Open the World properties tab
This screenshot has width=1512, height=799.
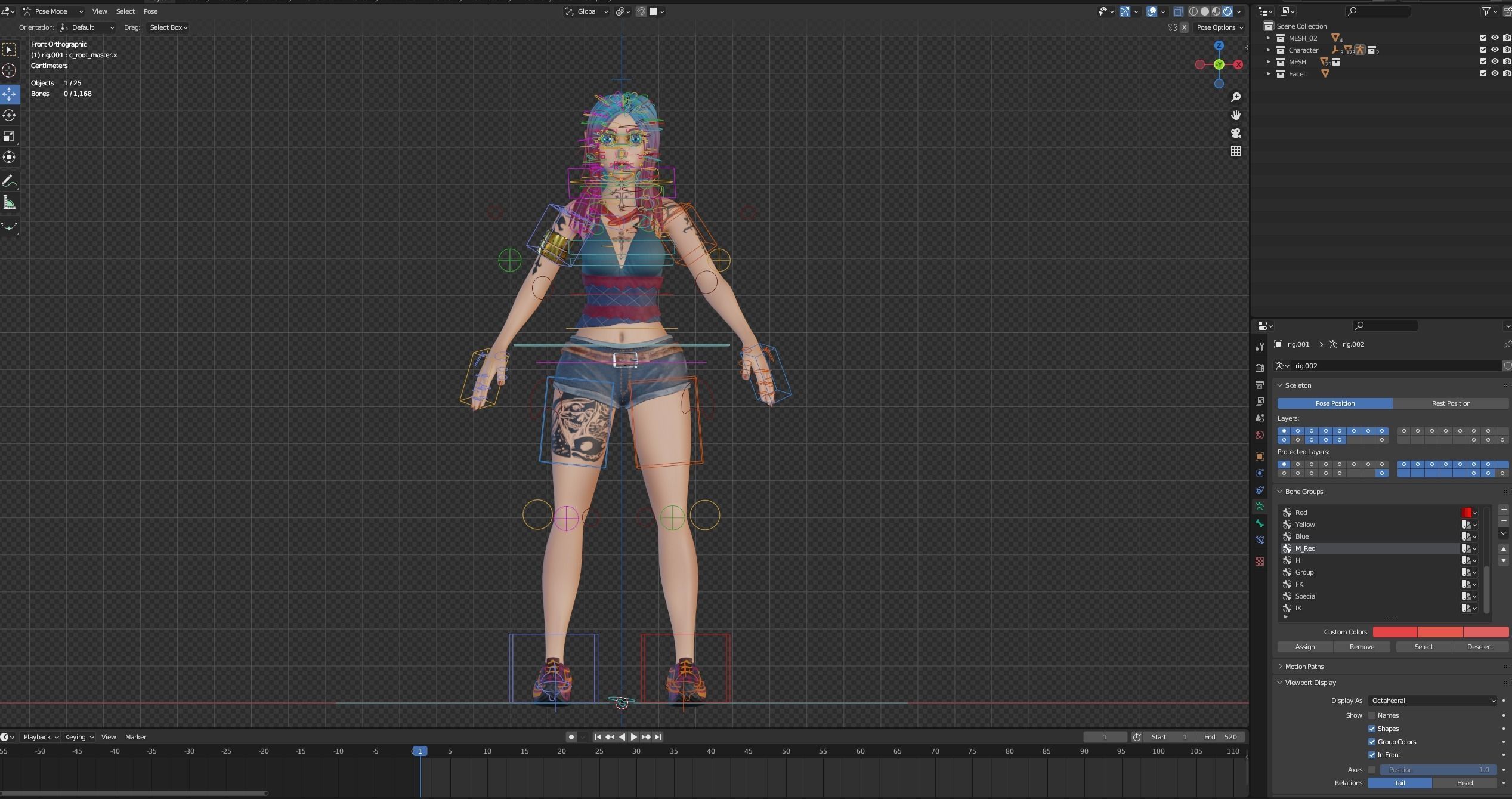1259,435
